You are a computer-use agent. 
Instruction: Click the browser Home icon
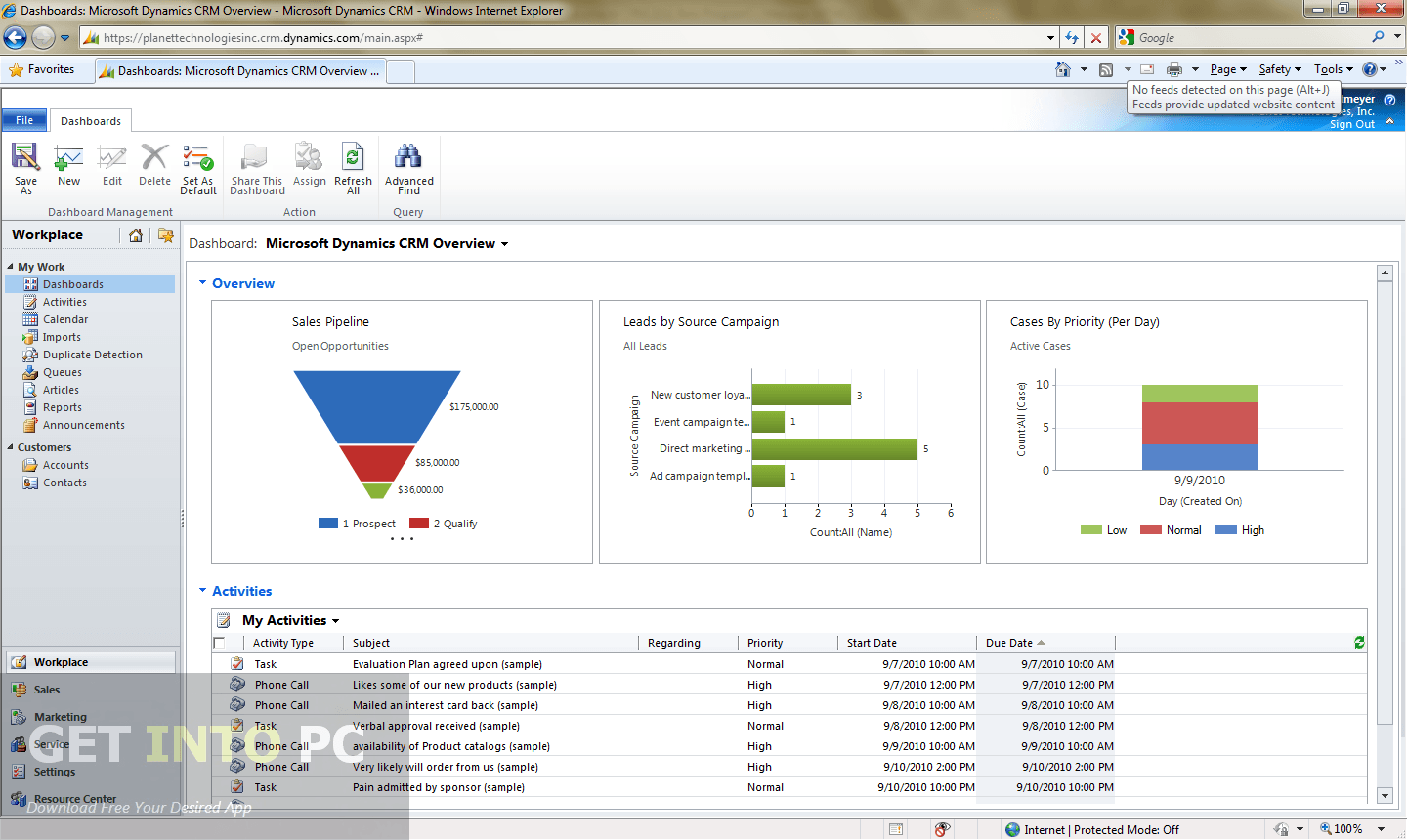click(1063, 69)
